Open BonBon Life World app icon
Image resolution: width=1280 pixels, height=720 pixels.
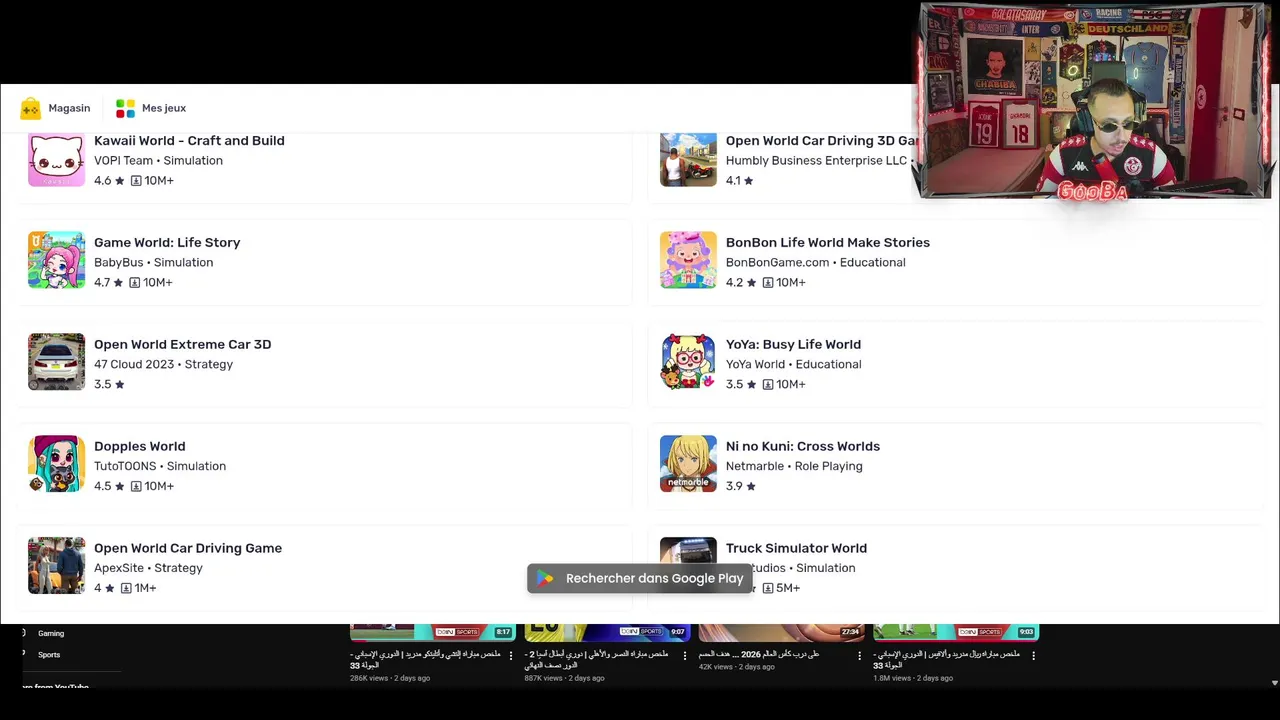tap(688, 260)
